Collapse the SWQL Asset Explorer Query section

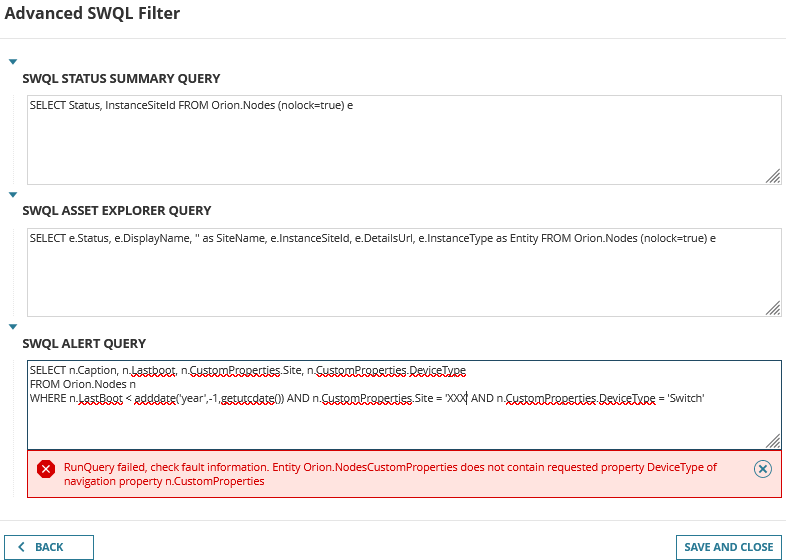pyautogui.click(x=13, y=195)
